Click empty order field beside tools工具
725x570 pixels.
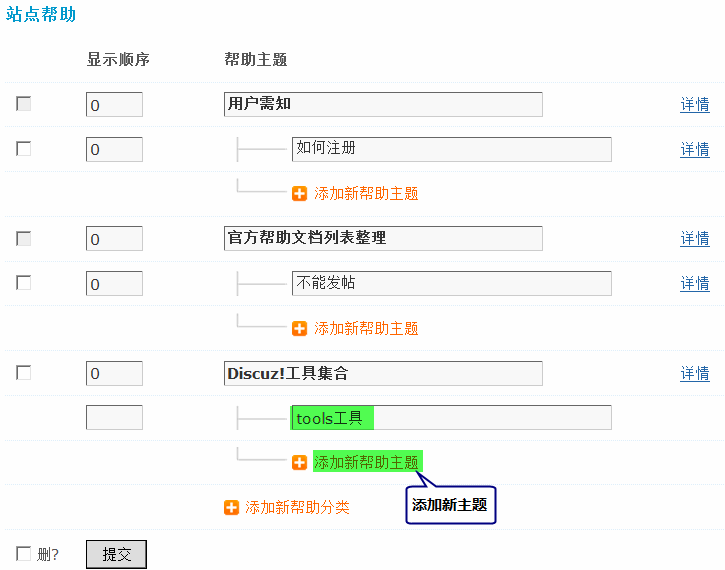[x=114, y=418]
